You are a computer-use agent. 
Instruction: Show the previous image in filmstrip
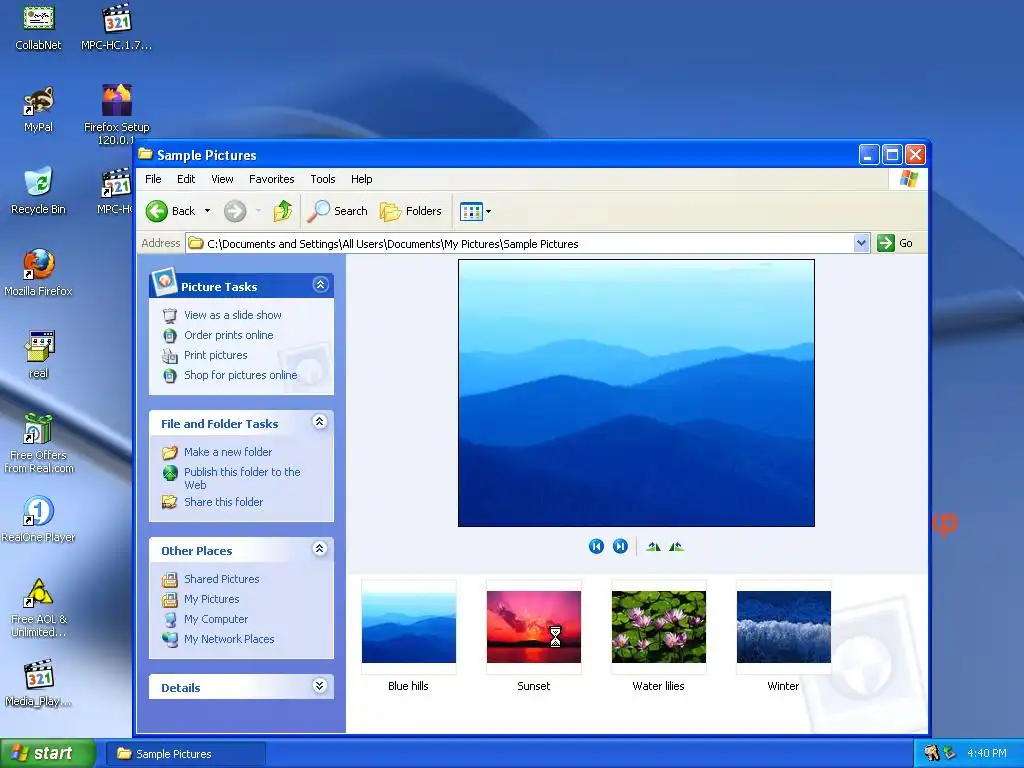[596, 546]
